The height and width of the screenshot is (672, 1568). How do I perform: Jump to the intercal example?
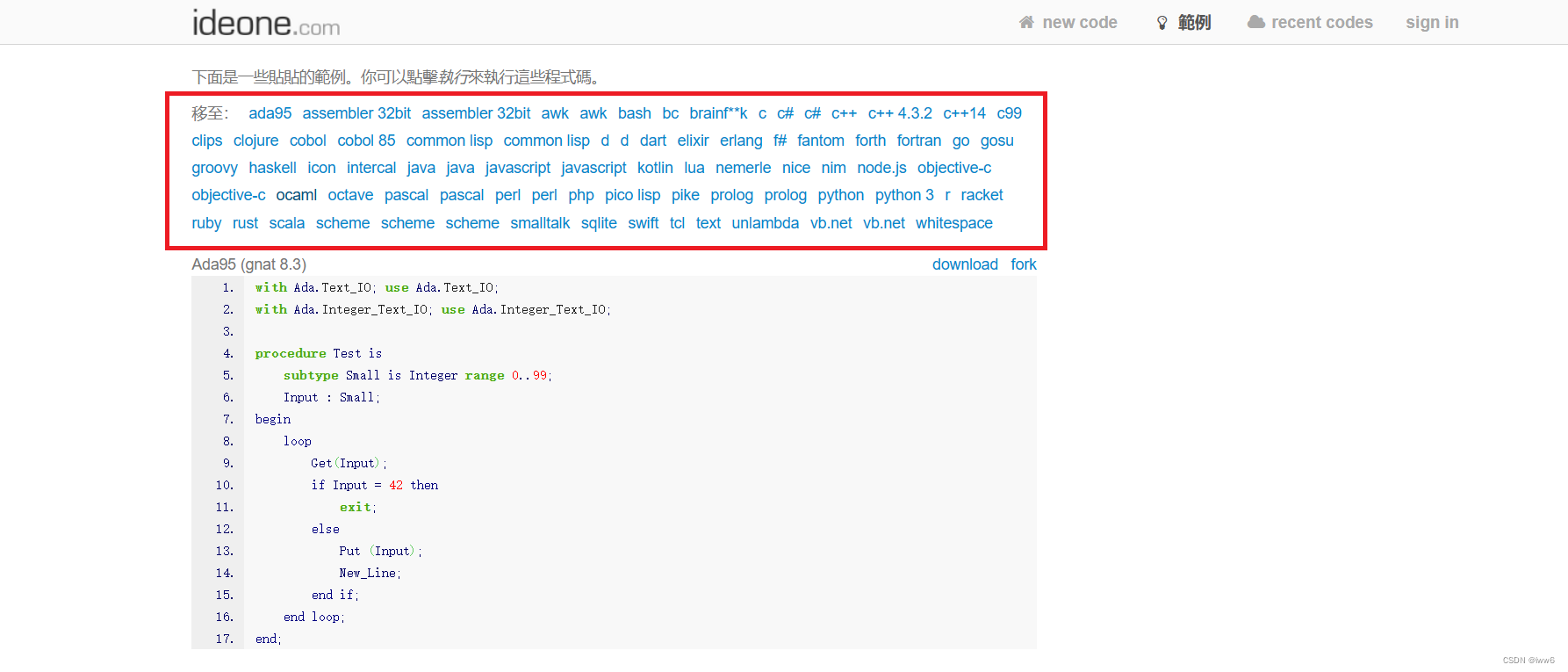(370, 168)
